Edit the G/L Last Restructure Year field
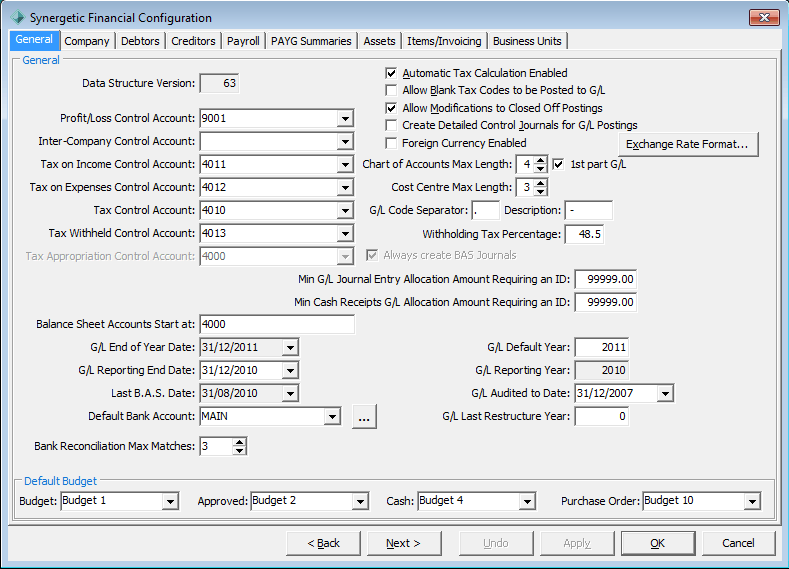The image size is (789, 569). click(x=602, y=417)
